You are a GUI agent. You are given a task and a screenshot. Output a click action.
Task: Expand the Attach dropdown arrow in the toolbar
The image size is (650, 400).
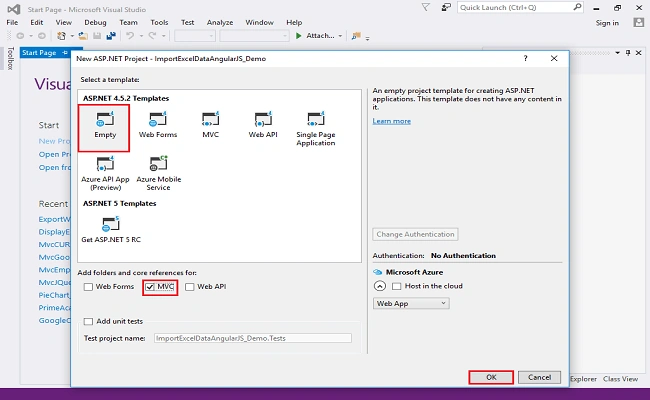click(x=340, y=36)
